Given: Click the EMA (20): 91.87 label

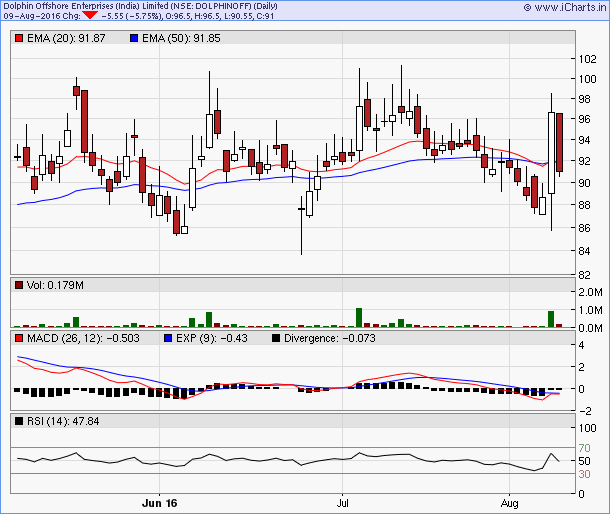Looking at the screenshot, I should [x=66, y=38].
